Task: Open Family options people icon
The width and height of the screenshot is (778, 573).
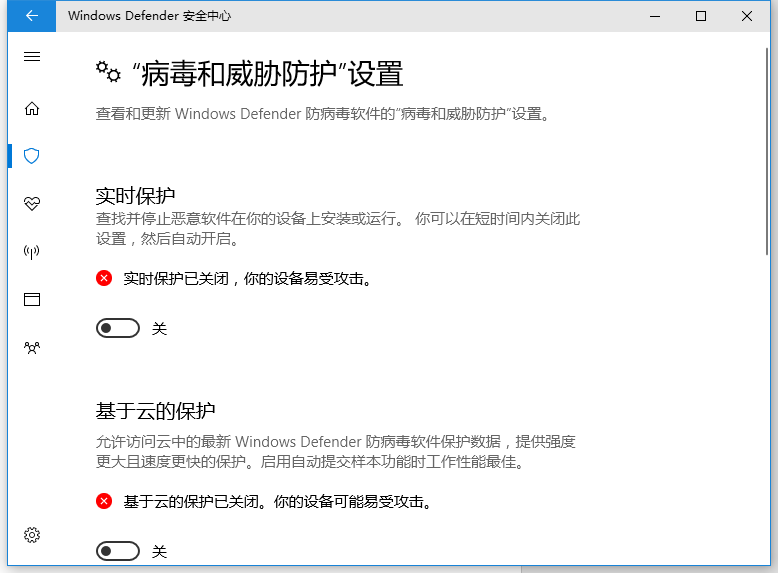Action: [x=32, y=347]
